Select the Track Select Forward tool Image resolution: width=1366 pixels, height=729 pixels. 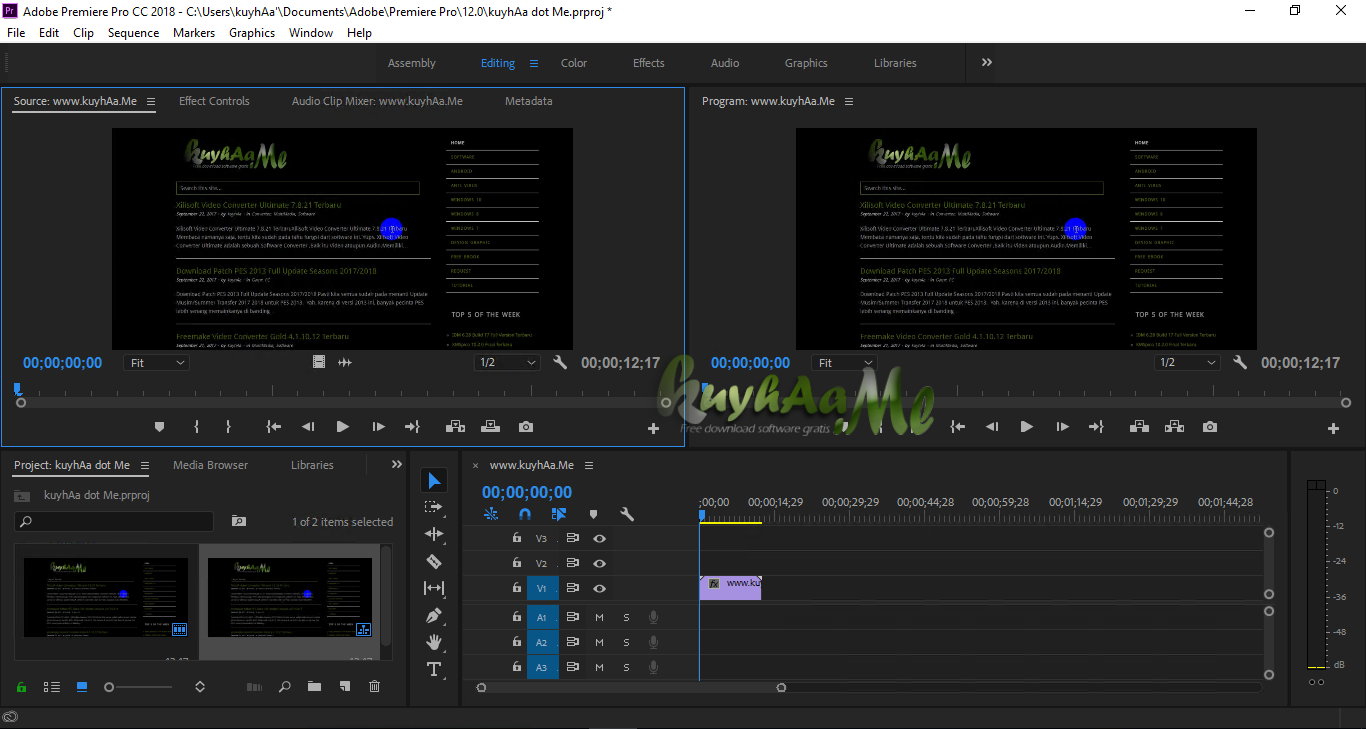click(x=434, y=507)
